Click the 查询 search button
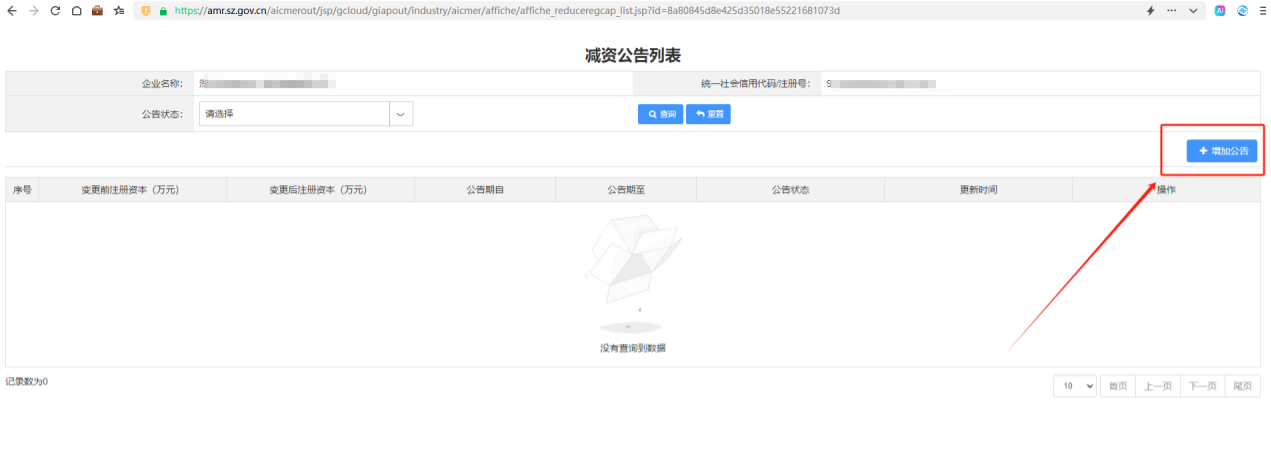 (x=660, y=114)
